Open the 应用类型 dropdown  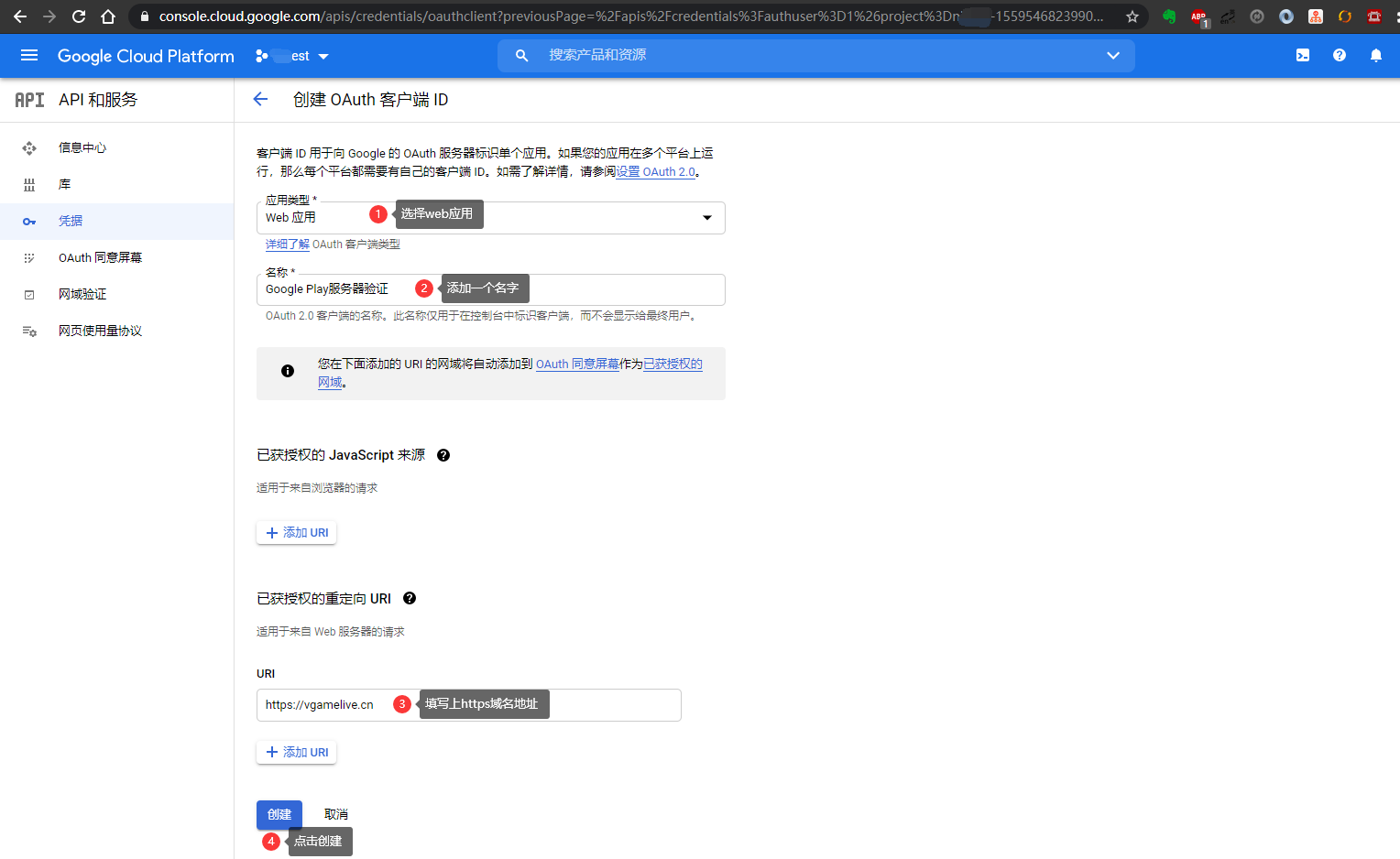tap(491, 218)
